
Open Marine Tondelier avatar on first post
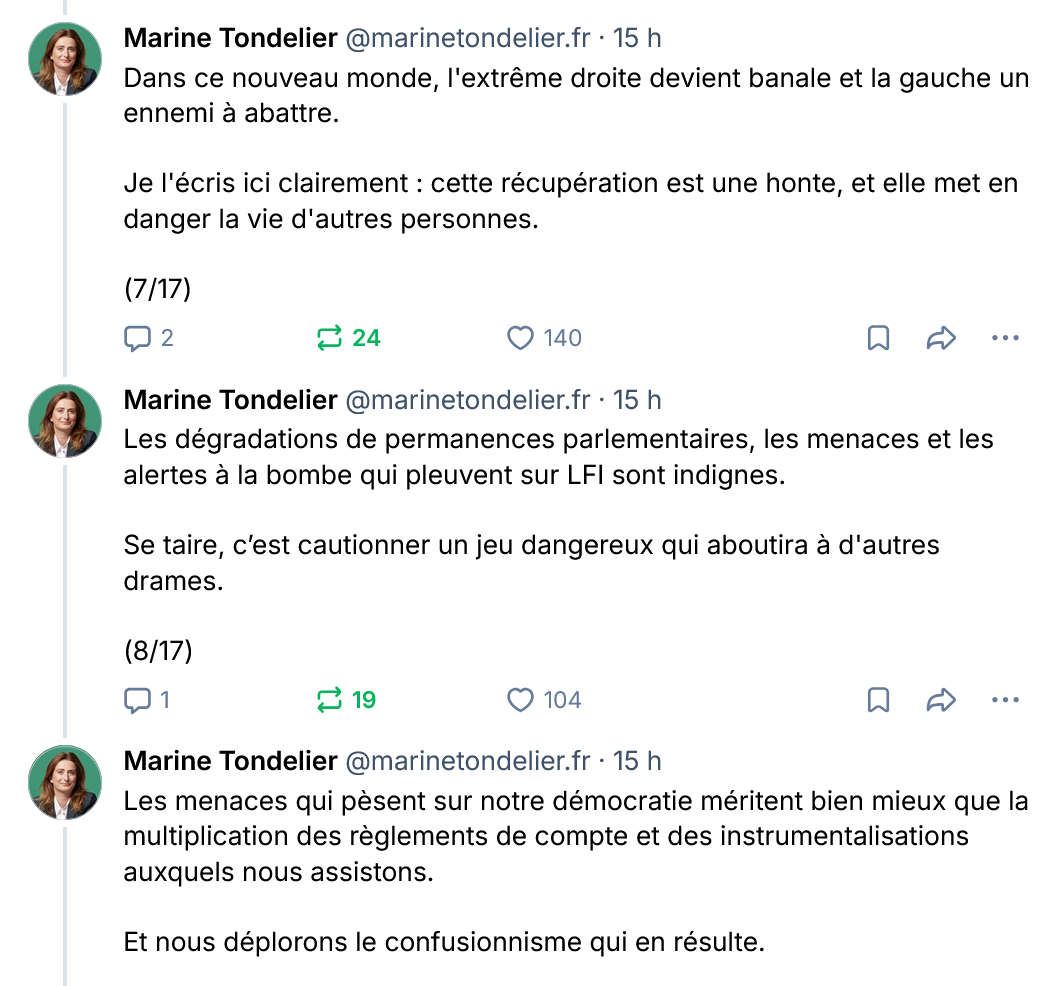pyautogui.click(x=65, y=60)
